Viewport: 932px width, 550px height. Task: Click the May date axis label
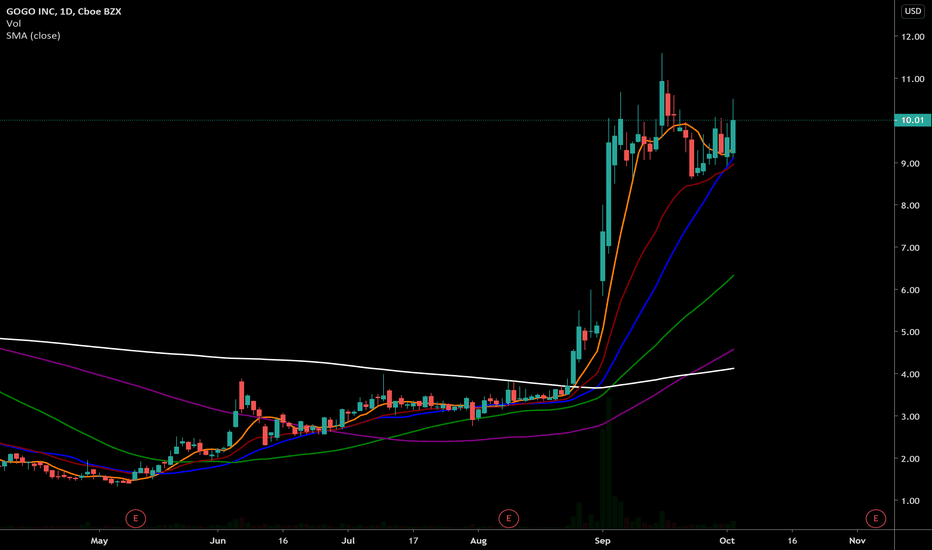99,541
